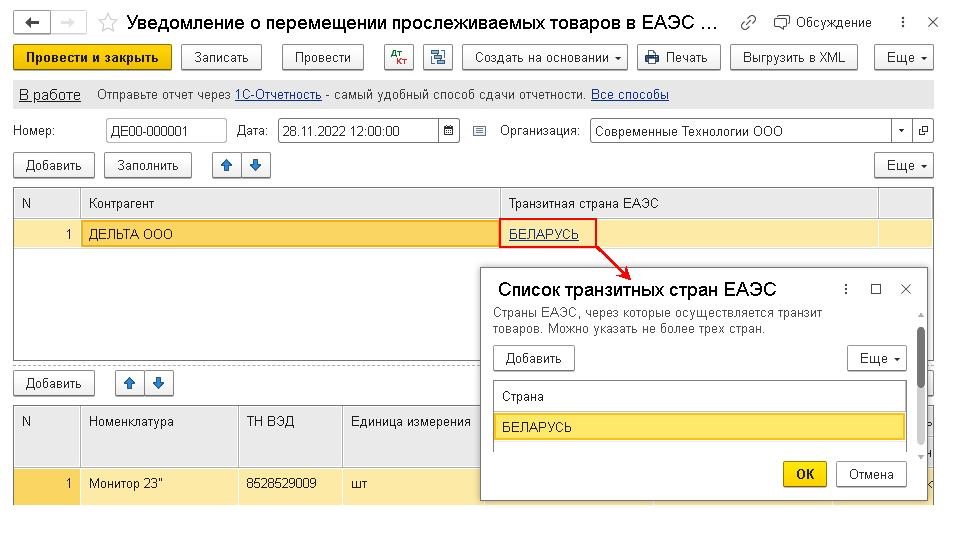Open the Дт/Кт postings icon
Image resolution: width=957 pixels, height=555 pixels.
click(398, 58)
